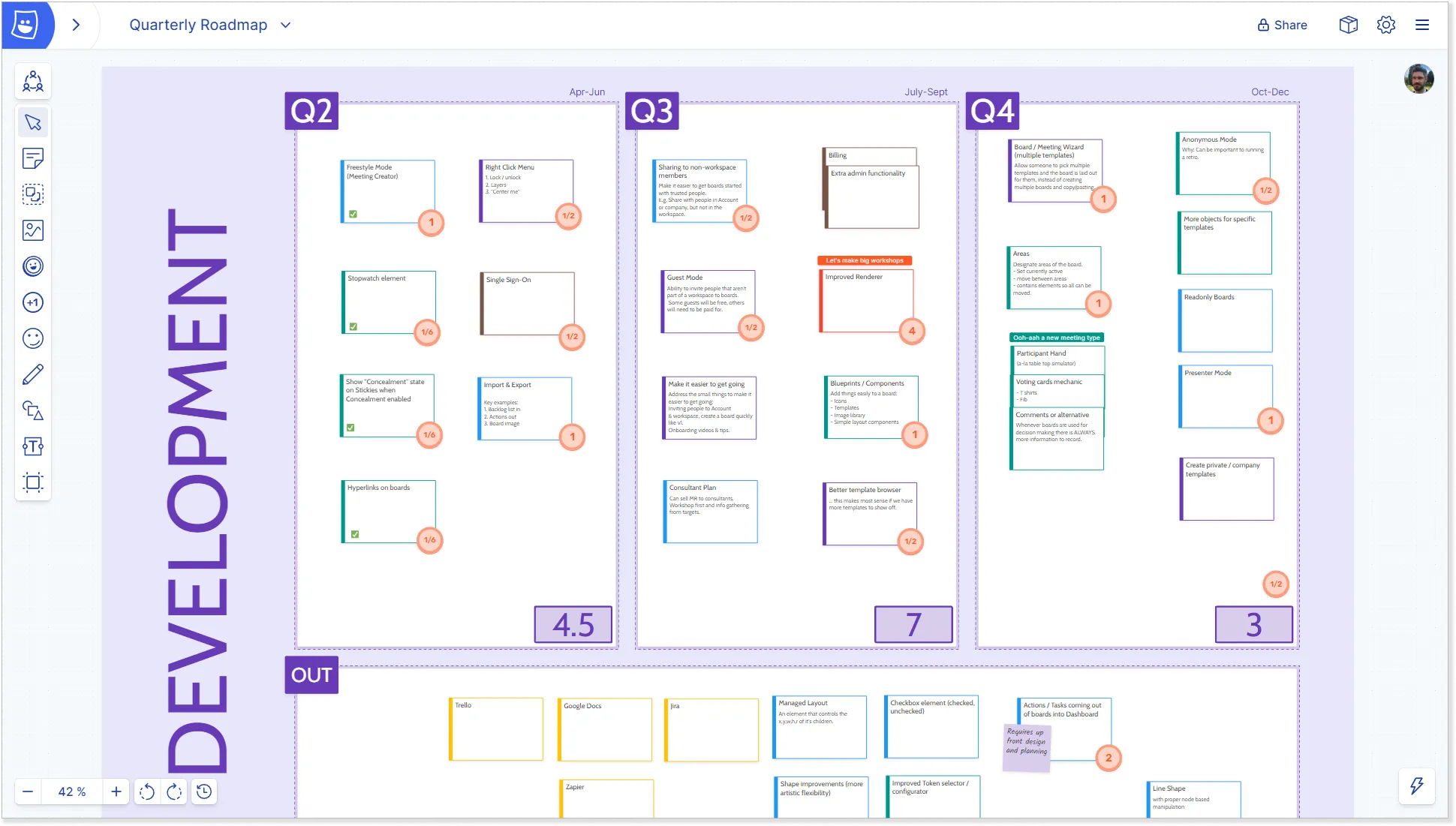Open the participants group icon

33,81
